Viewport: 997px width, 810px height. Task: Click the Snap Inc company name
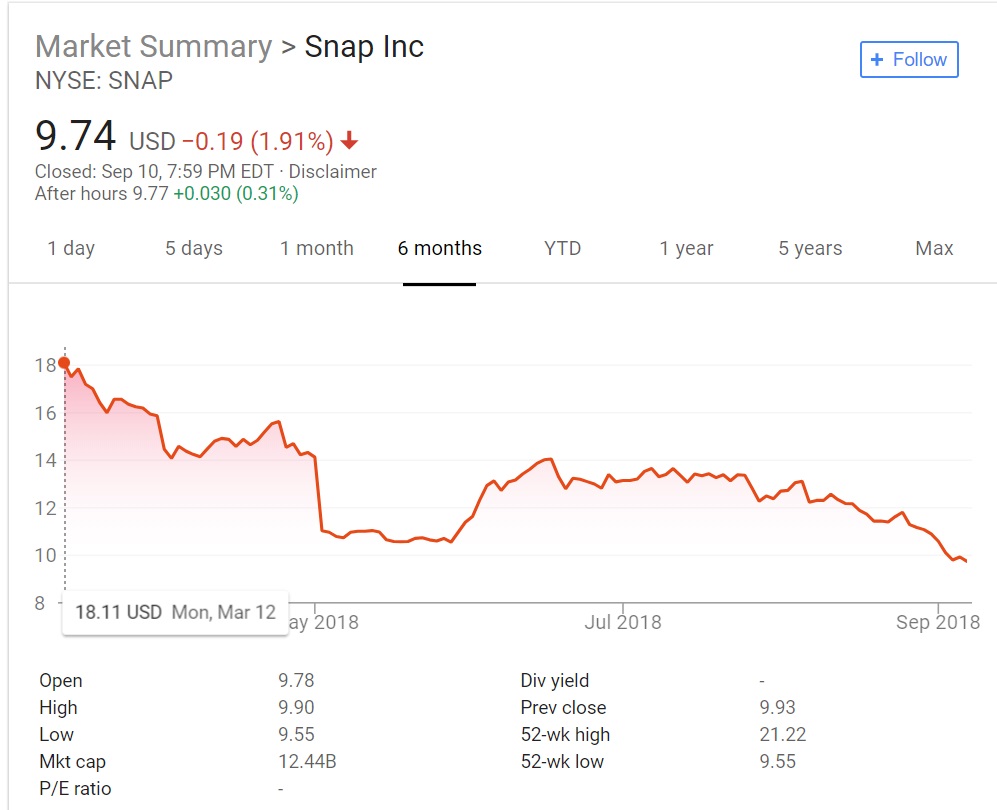[x=364, y=46]
